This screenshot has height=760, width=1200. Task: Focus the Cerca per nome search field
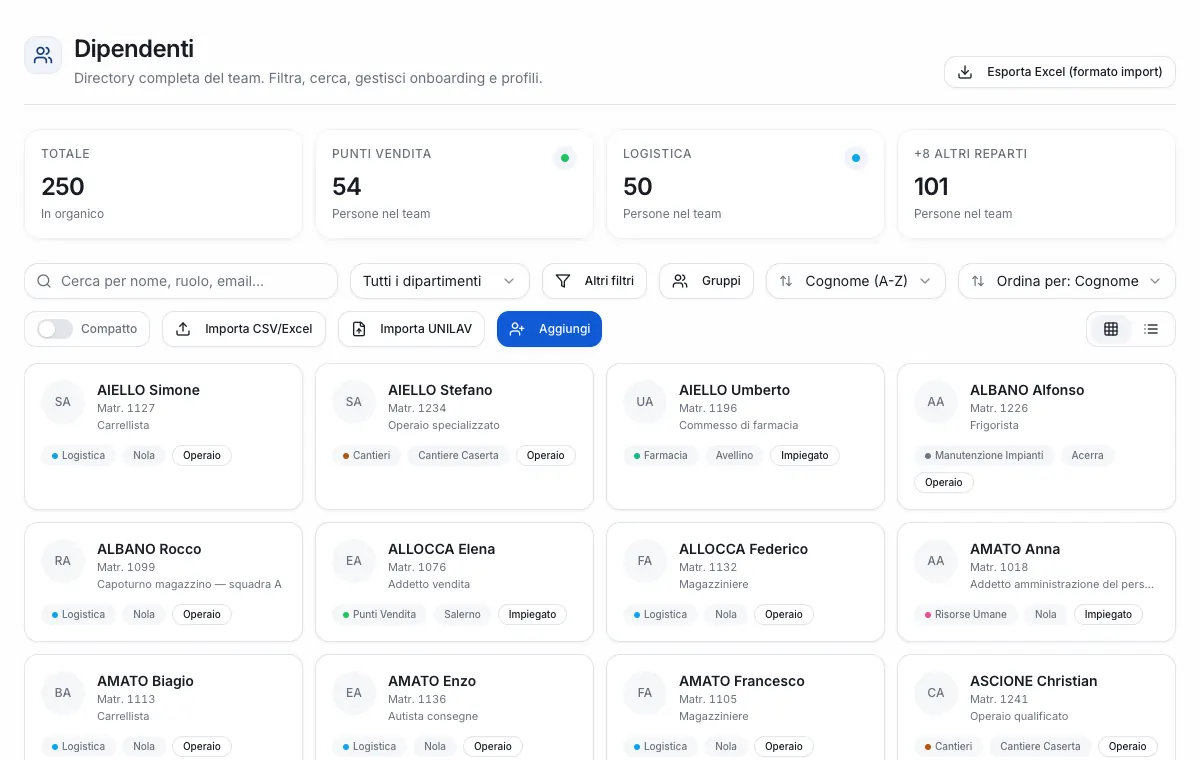coord(181,281)
